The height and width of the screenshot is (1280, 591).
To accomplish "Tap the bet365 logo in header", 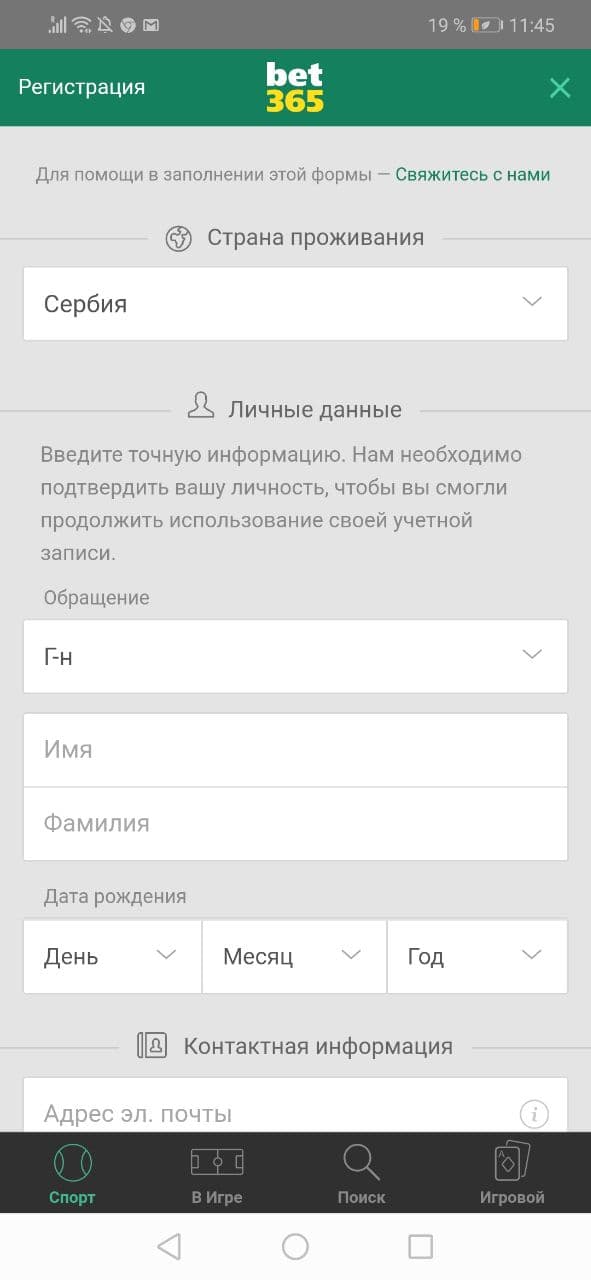I will (x=295, y=87).
